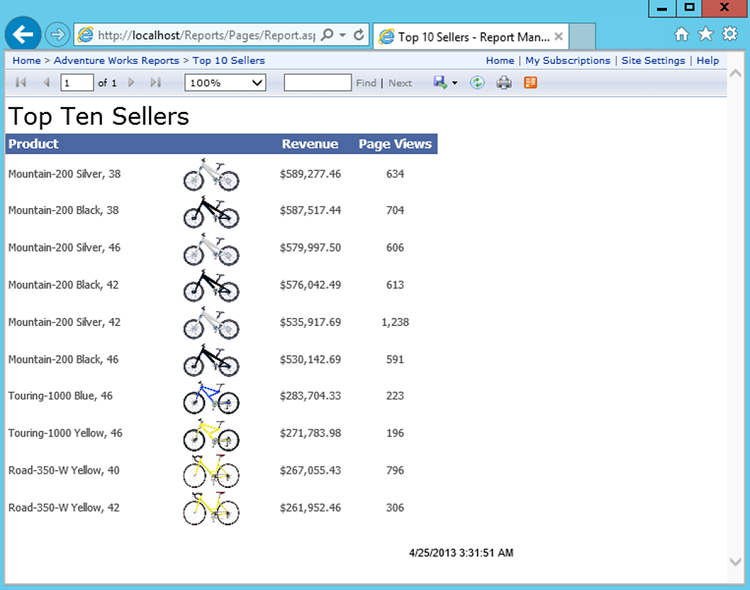The height and width of the screenshot is (590, 750).
Task: Click the search magnifier in address bar
Action: (327, 35)
